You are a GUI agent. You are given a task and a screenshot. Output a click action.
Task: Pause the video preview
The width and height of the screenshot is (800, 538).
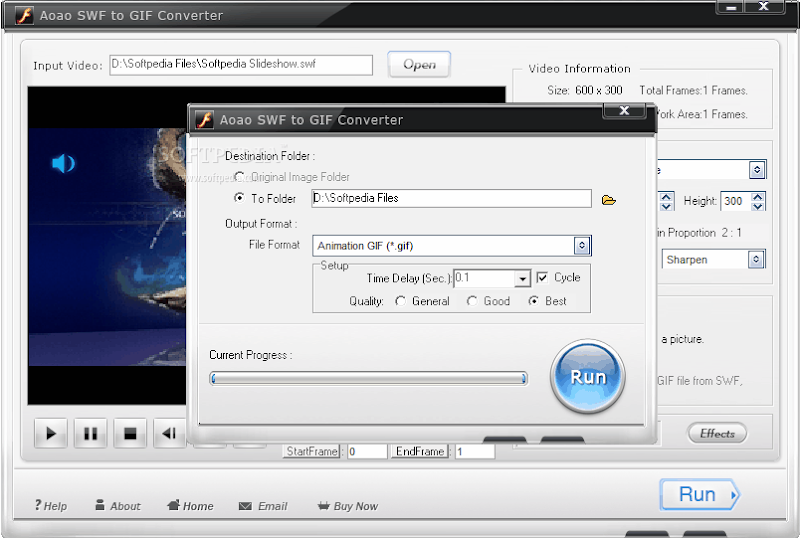point(90,434)
